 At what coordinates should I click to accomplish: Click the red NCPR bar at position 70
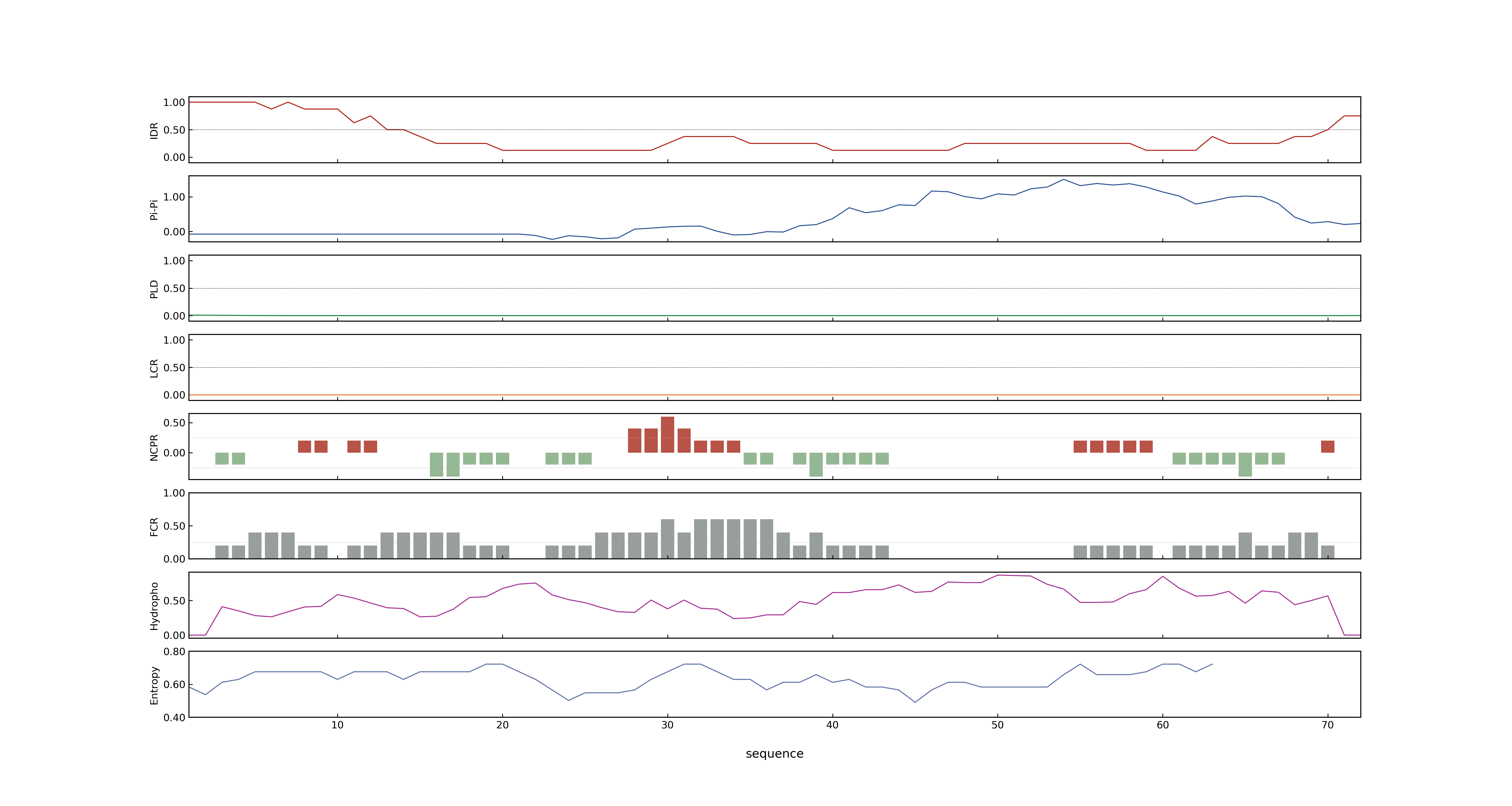pyautogui.click(x=1328, y=446)
